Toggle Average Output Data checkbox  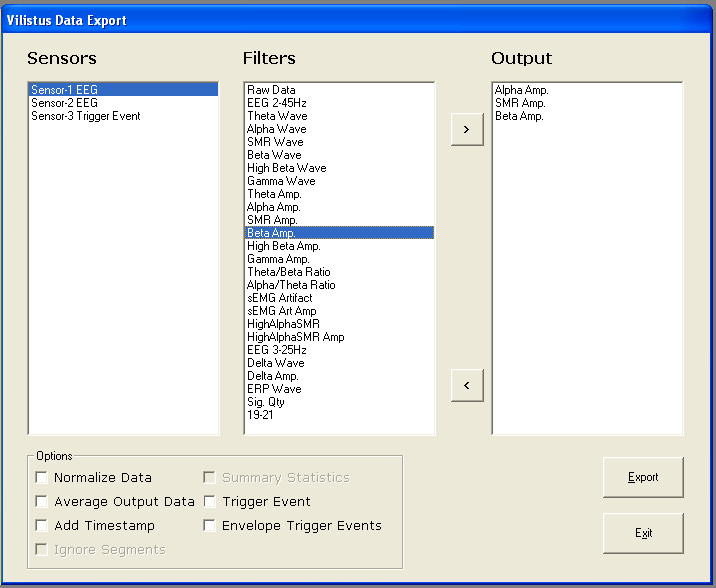click(42, 502)
